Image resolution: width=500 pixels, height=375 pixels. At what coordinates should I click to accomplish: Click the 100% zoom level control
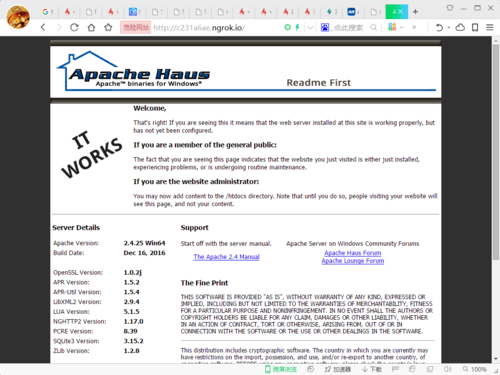point(475,369)
